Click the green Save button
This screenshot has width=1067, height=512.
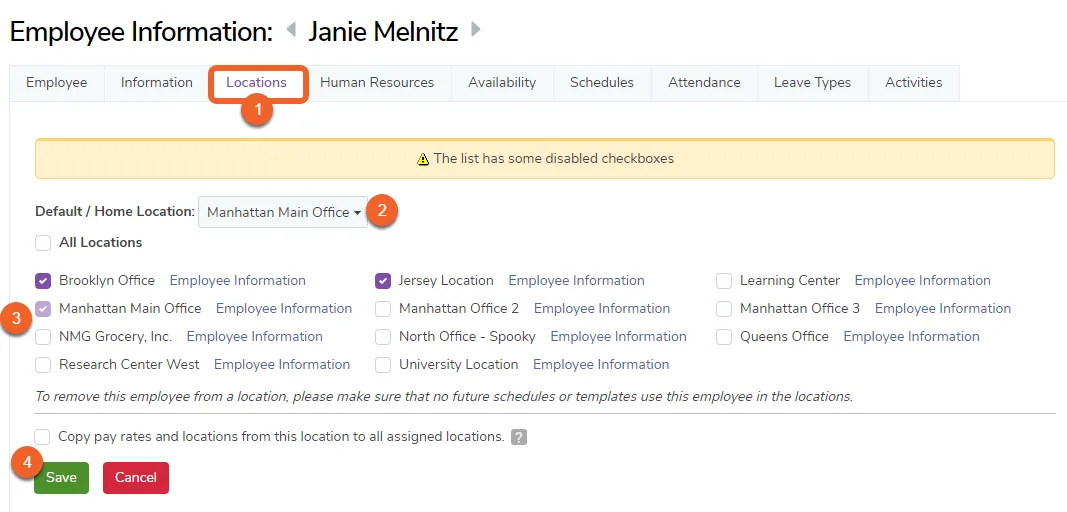click(61, 478)
